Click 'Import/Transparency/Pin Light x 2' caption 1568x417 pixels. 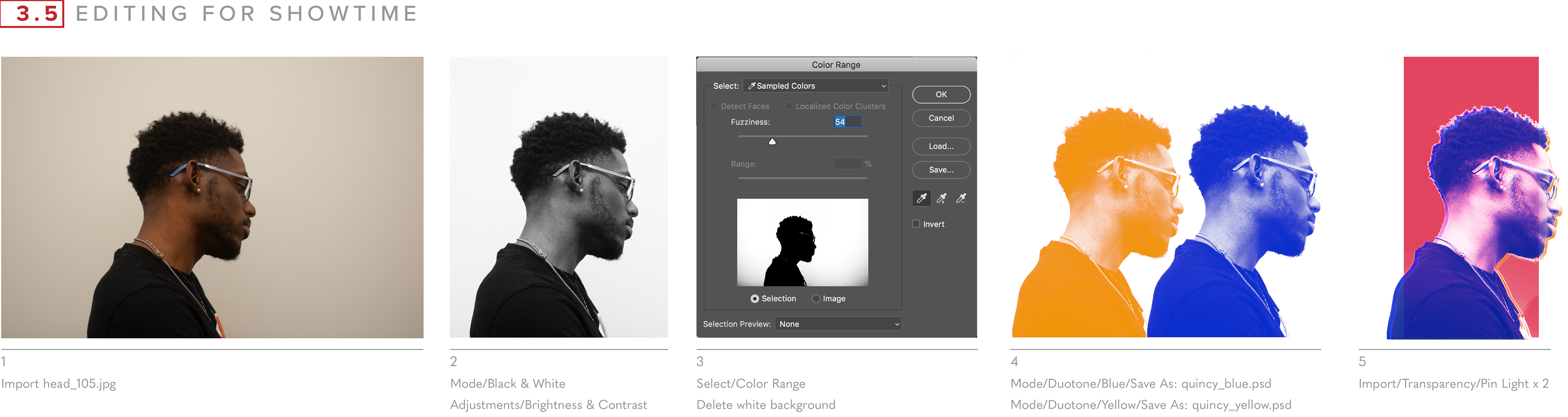click(x=1454, y=384)
